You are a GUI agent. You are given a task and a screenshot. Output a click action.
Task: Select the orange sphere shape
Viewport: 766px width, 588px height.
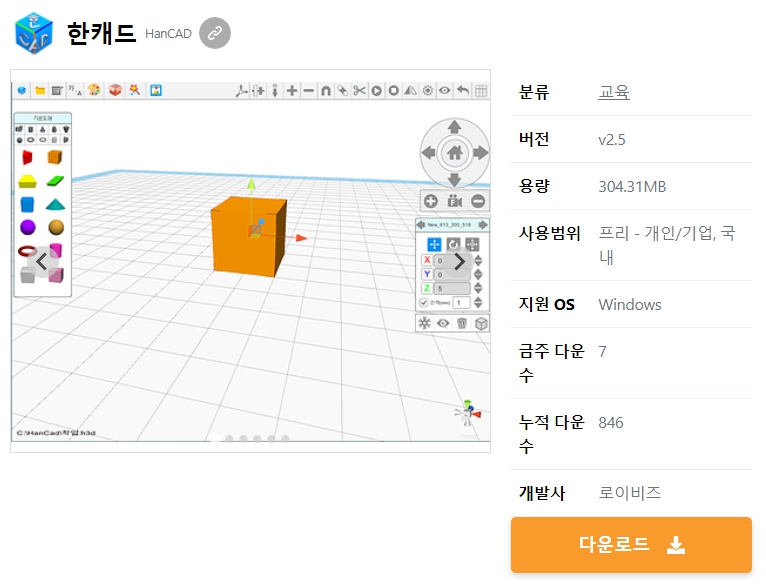tap(56, 227)
